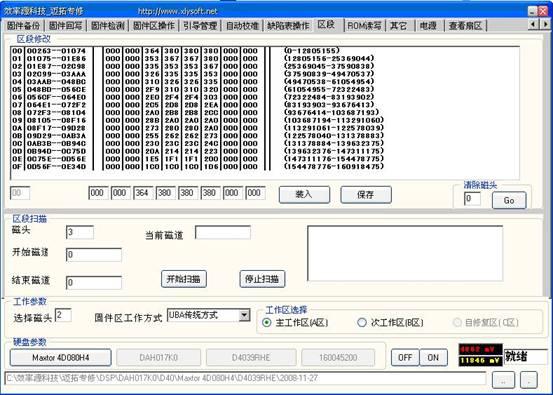Open the 查看扇区 tab

coord(466,25)
